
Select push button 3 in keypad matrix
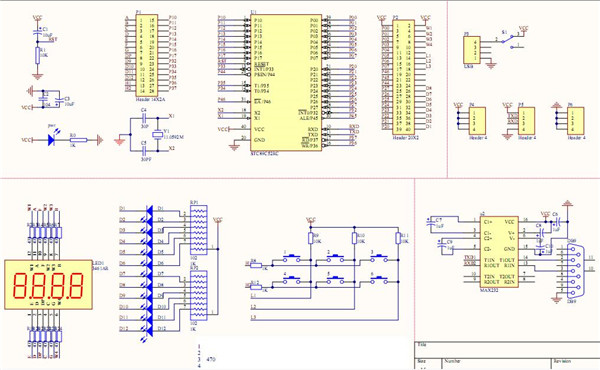(379, 258)
